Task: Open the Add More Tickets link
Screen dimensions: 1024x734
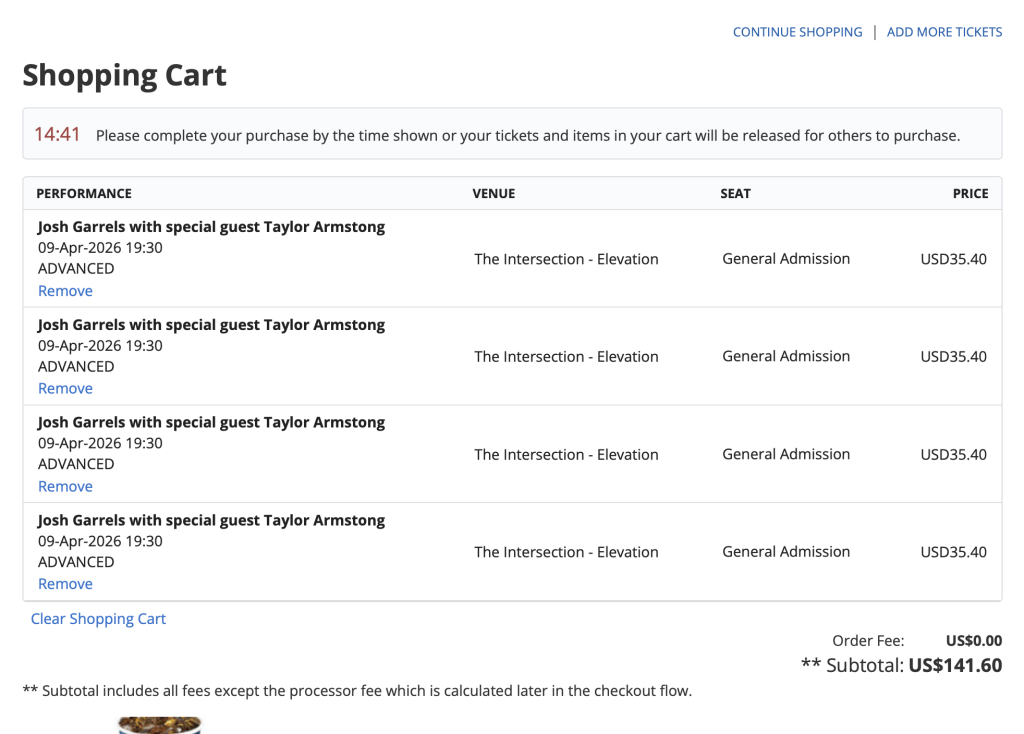Action: click(x=944, y=32)
